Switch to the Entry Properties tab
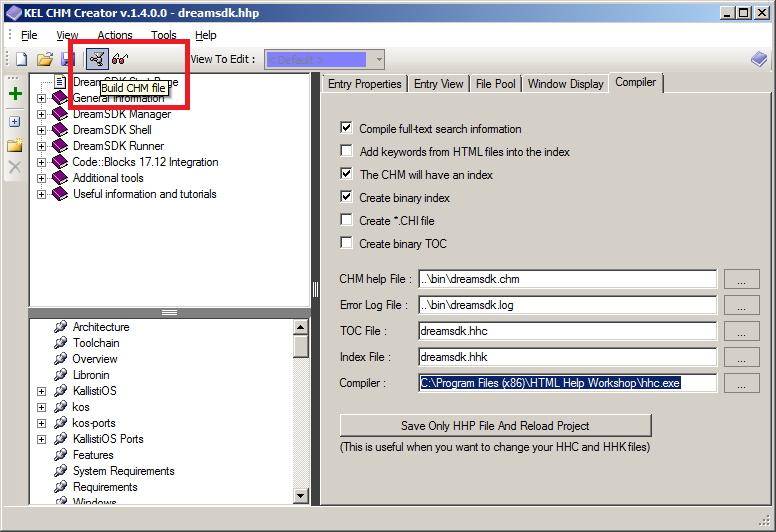This screenshot has width=776, height=532. click(x=365, y=84)
